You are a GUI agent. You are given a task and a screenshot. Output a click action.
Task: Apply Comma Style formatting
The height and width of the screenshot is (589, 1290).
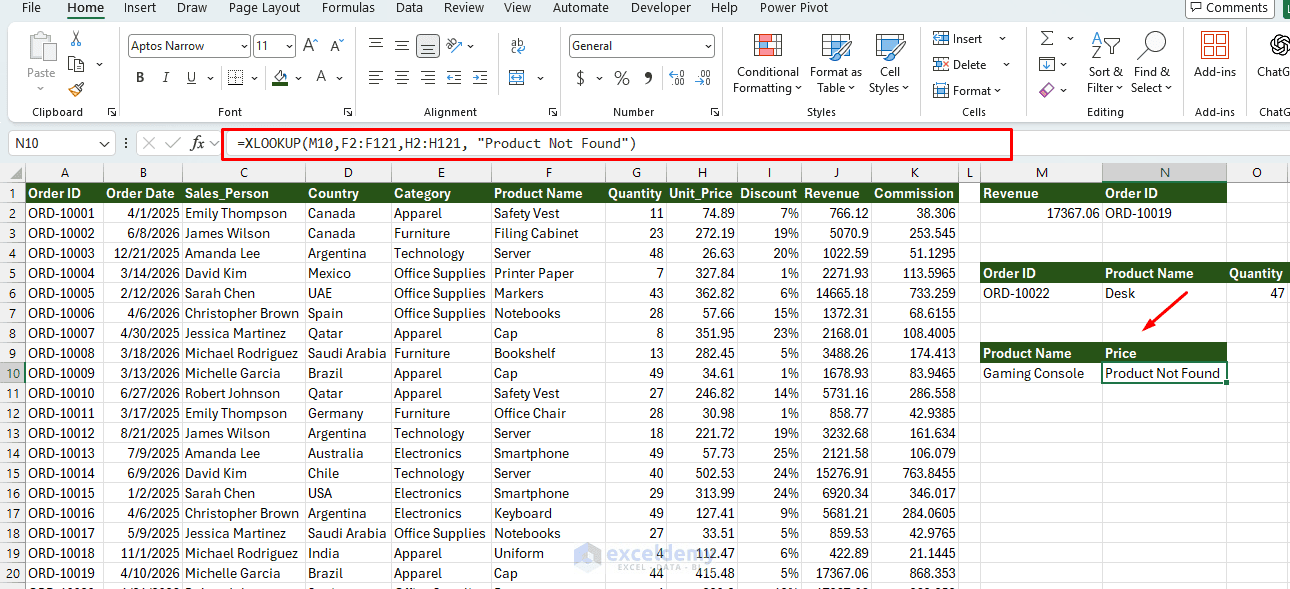(x=649, y=78)
